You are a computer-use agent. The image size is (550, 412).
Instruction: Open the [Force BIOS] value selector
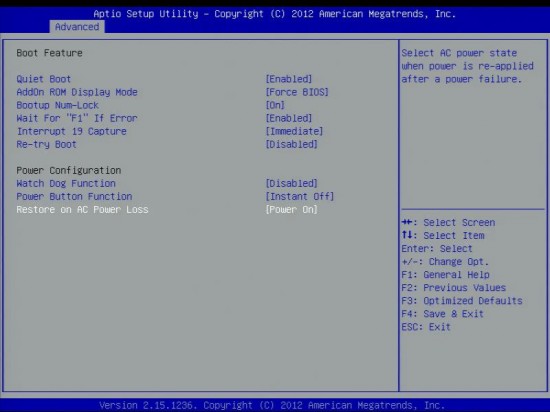point(297,92)
